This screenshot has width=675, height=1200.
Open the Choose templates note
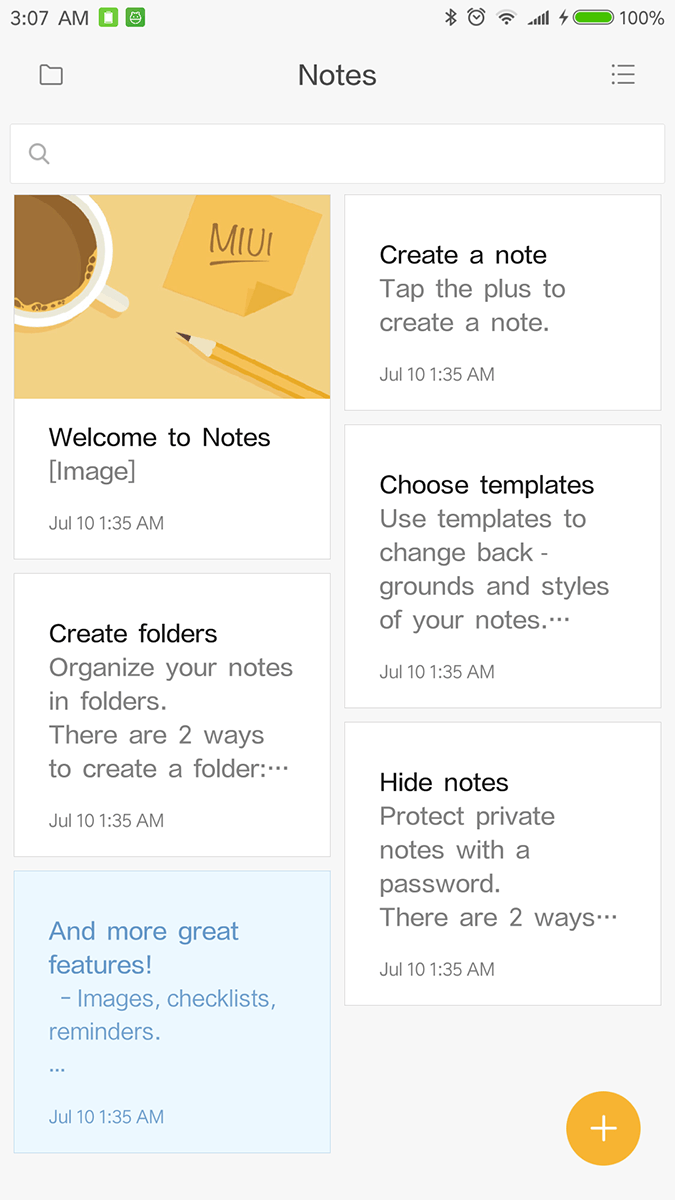tap(502, 566)
